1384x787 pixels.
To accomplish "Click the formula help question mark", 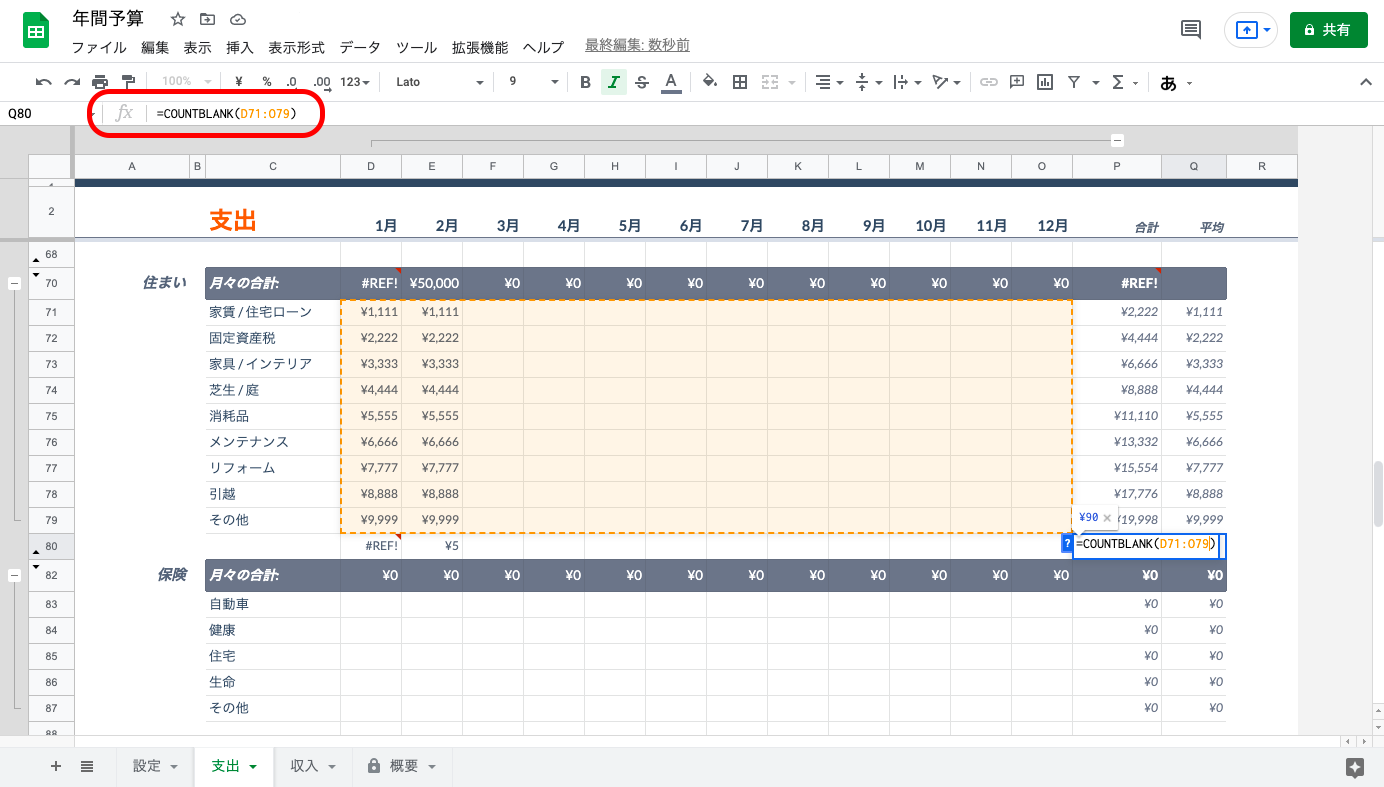I will pos(1067,543).
